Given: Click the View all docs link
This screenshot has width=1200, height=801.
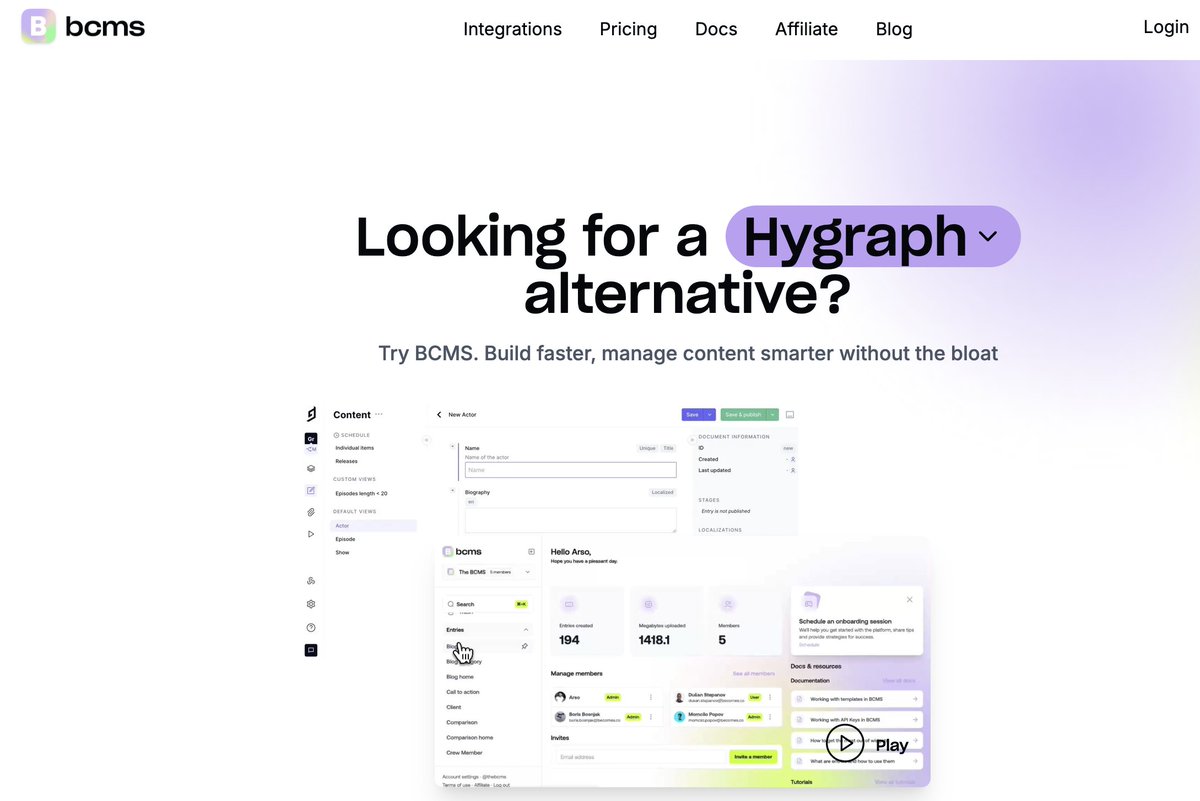Looking at the screenshot, I should point(899,680).
